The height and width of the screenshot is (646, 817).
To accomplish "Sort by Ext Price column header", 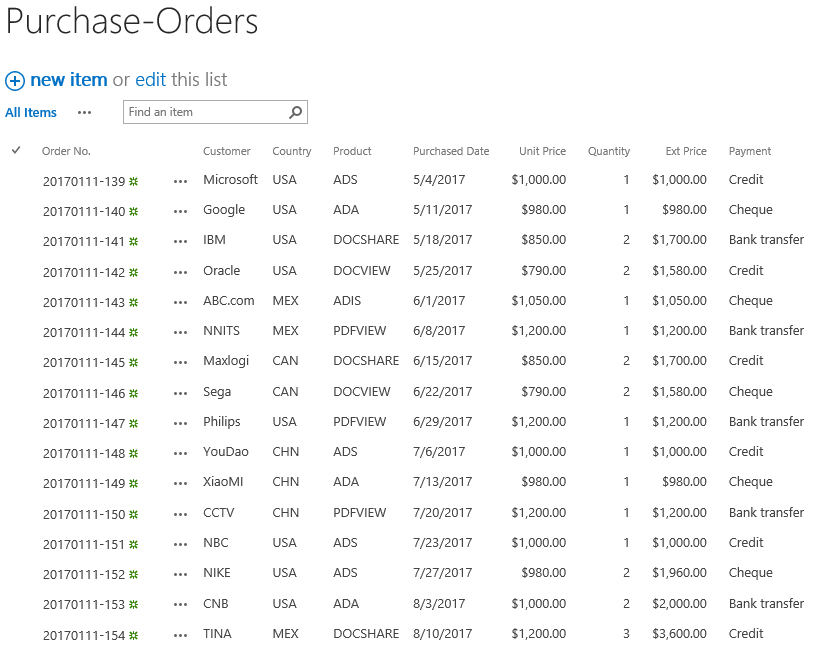I will [x=686, y=151].
